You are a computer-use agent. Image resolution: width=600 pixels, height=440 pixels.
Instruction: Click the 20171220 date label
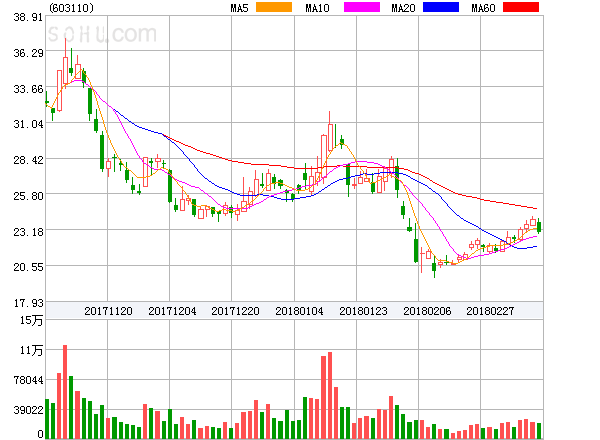tap(235, 311)
